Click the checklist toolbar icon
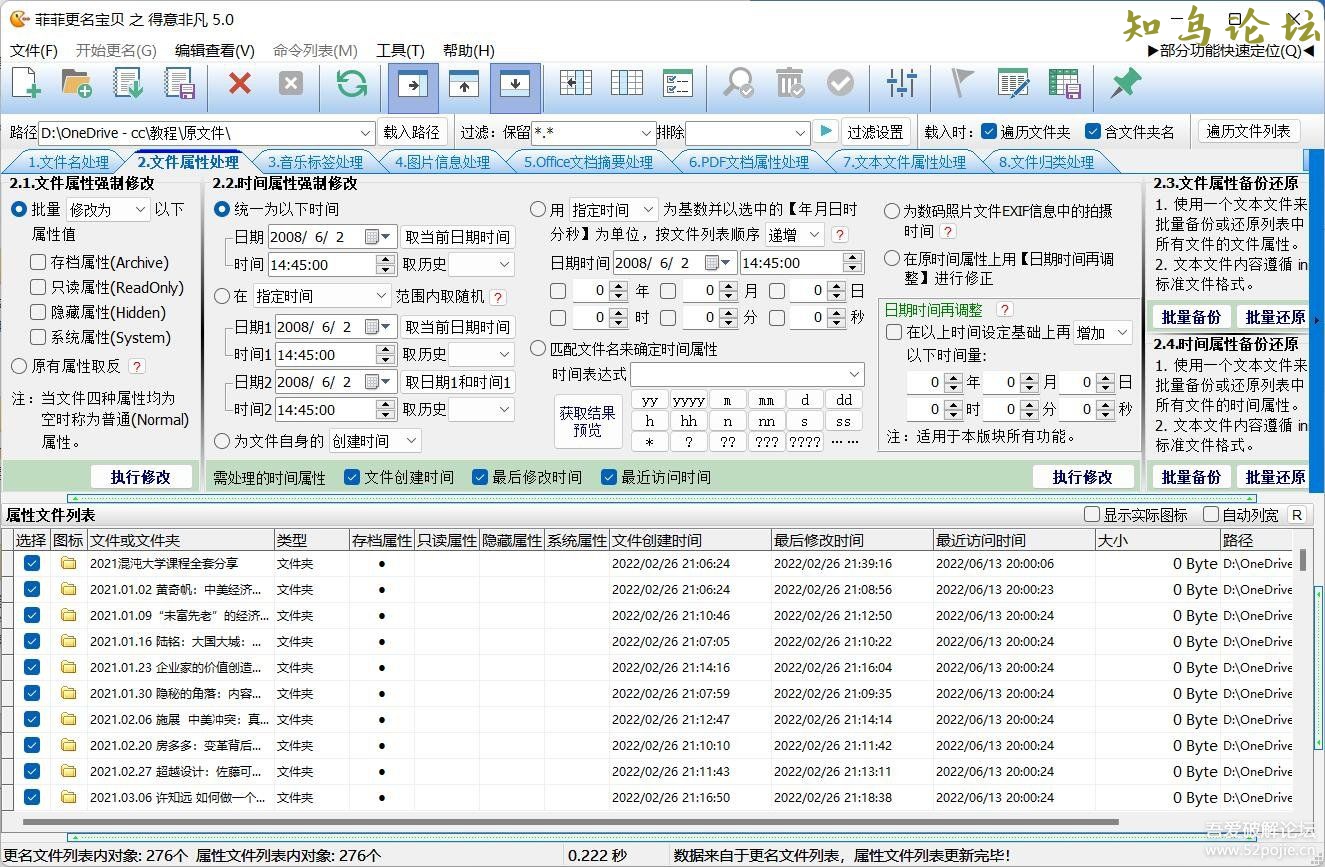 tap(678, 84)
